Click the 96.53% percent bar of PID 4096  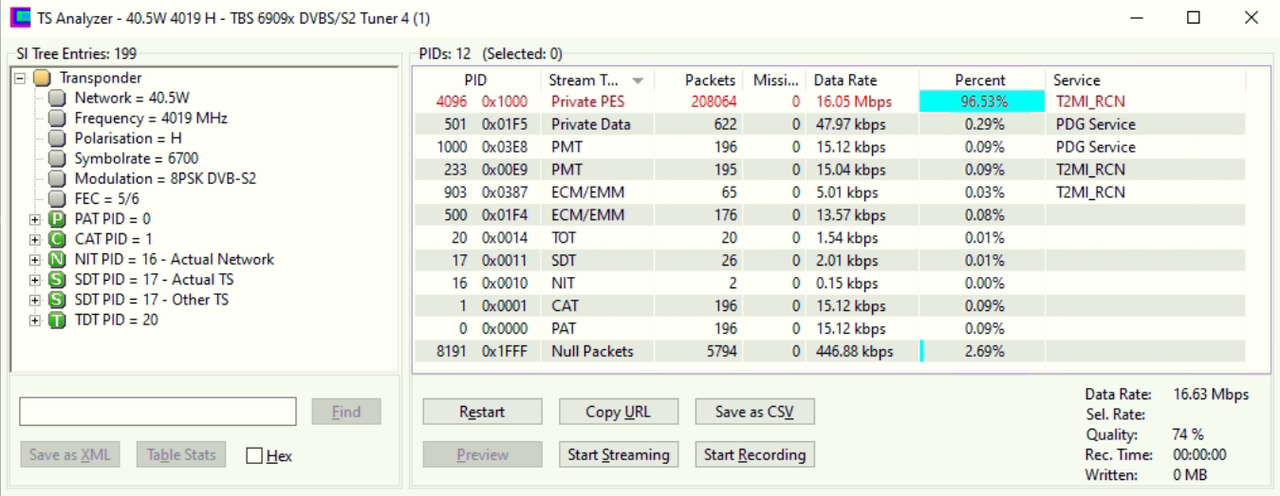click(981, 102)
